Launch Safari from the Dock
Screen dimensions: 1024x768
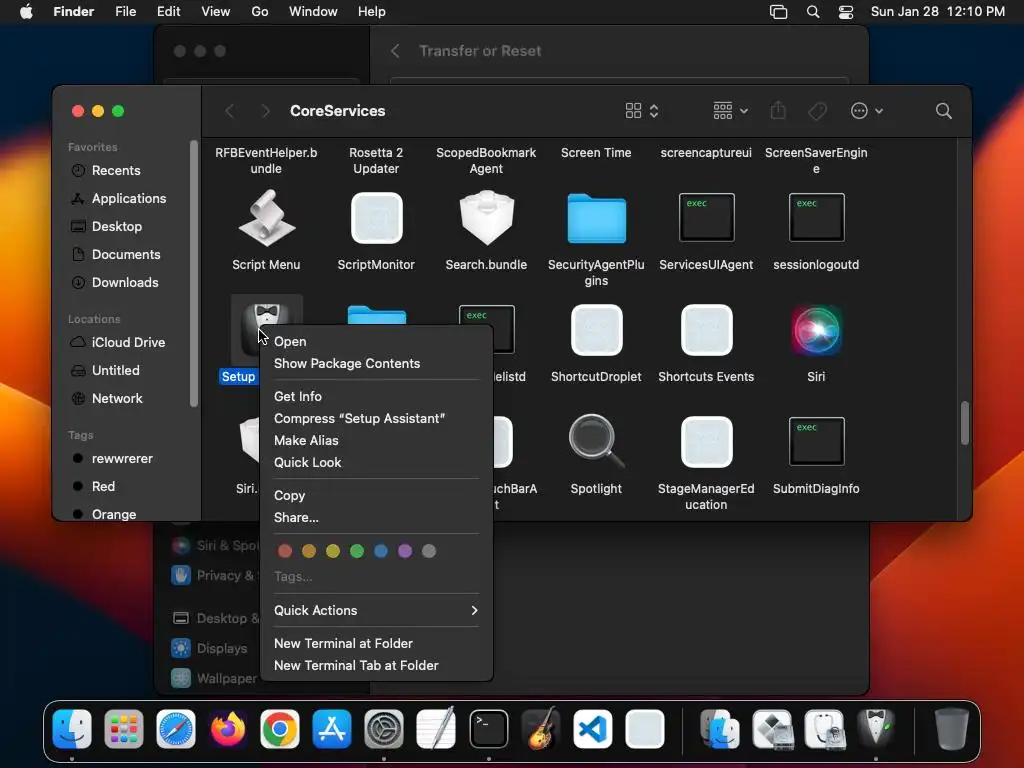[x=176, y=728]
